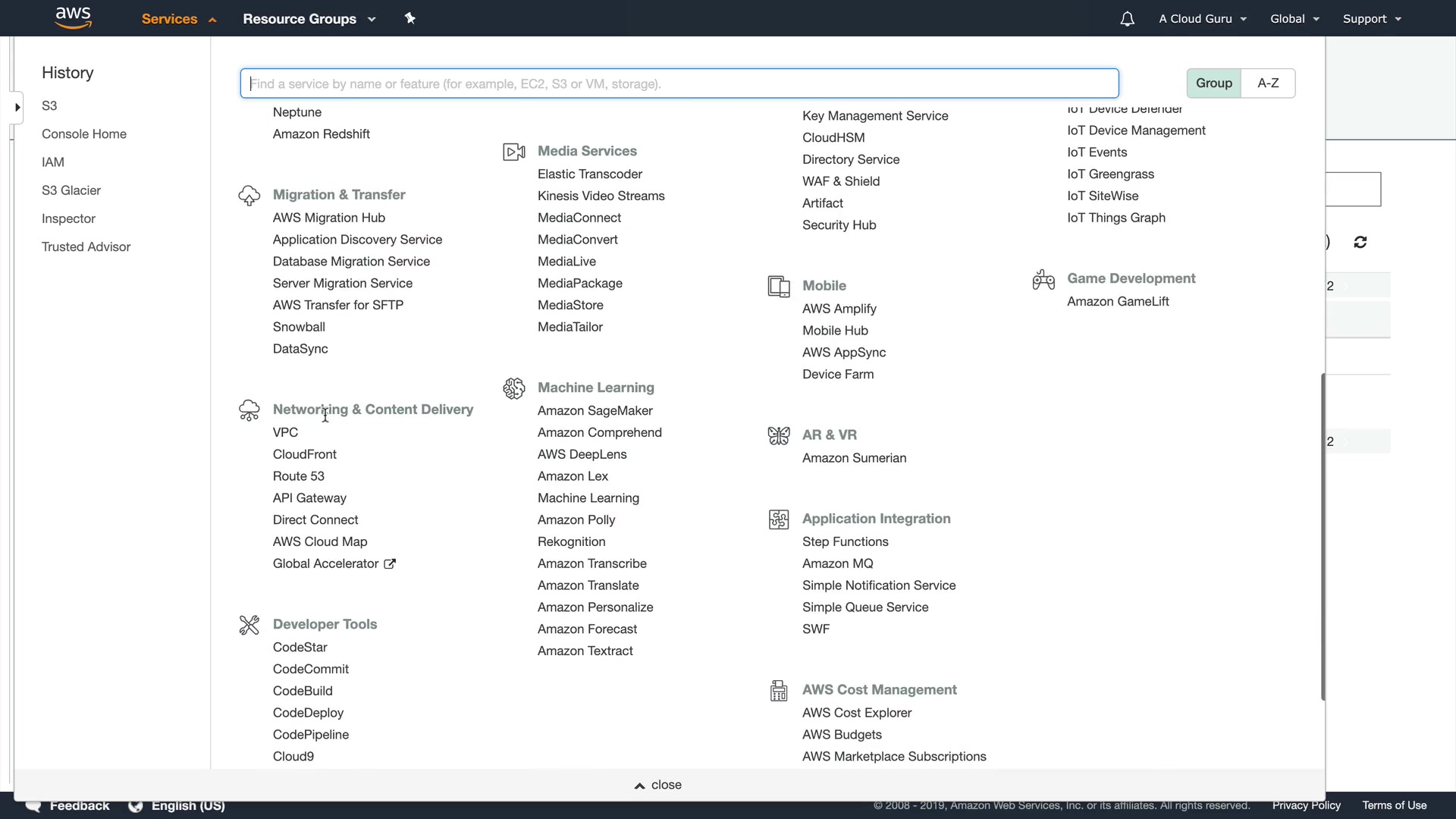Image resolution: width=1456 pixels, height=819 pixels.
Task: Click the Media Services category icon
Action: (x=513, y=152)
